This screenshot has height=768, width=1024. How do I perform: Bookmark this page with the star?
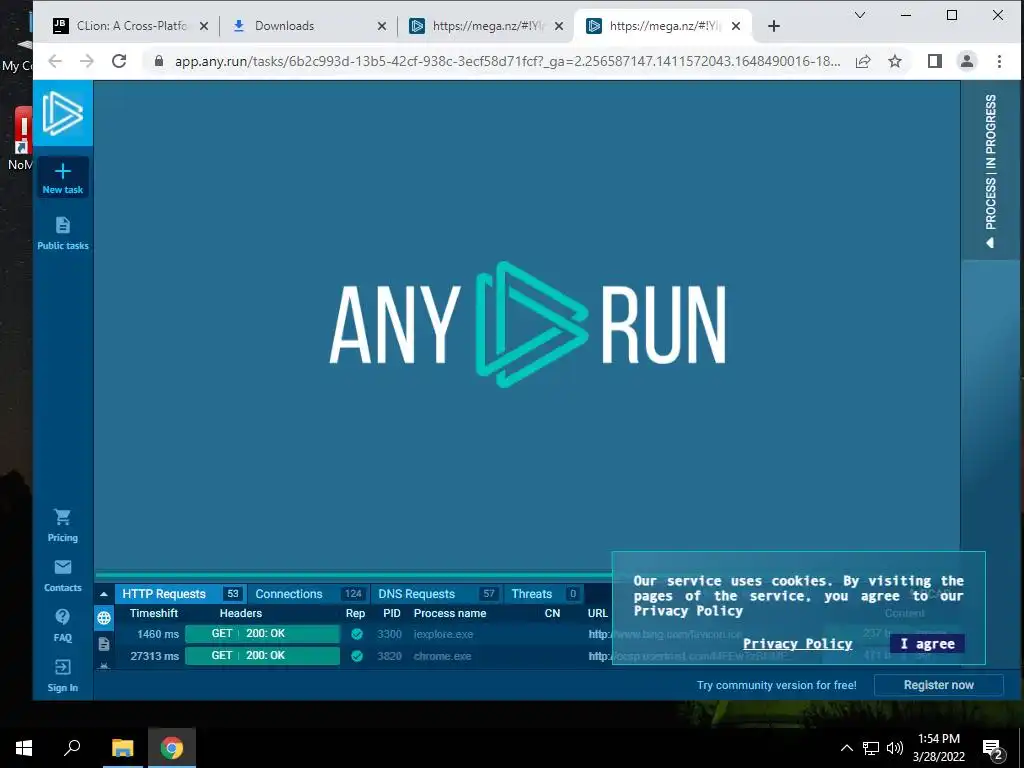pos(895,61)
